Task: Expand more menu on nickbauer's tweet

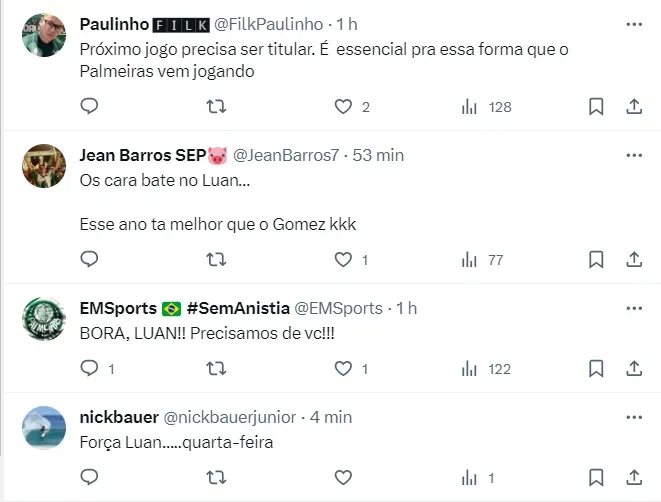Action: (x=633, y=416)
